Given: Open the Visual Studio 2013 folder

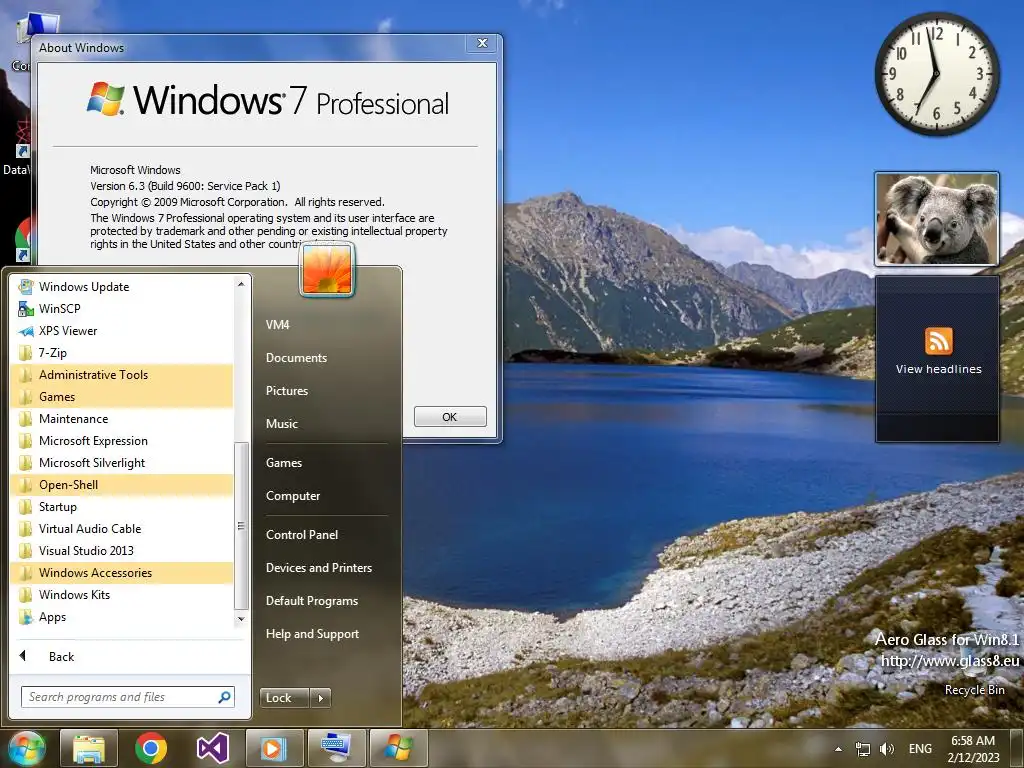Looking at the screenshot, I should coord(121,551).
